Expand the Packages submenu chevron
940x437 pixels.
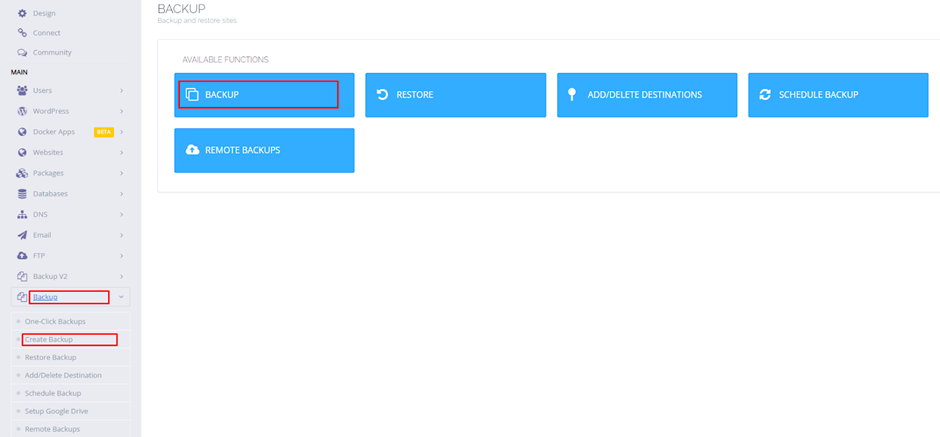(122, 173)
